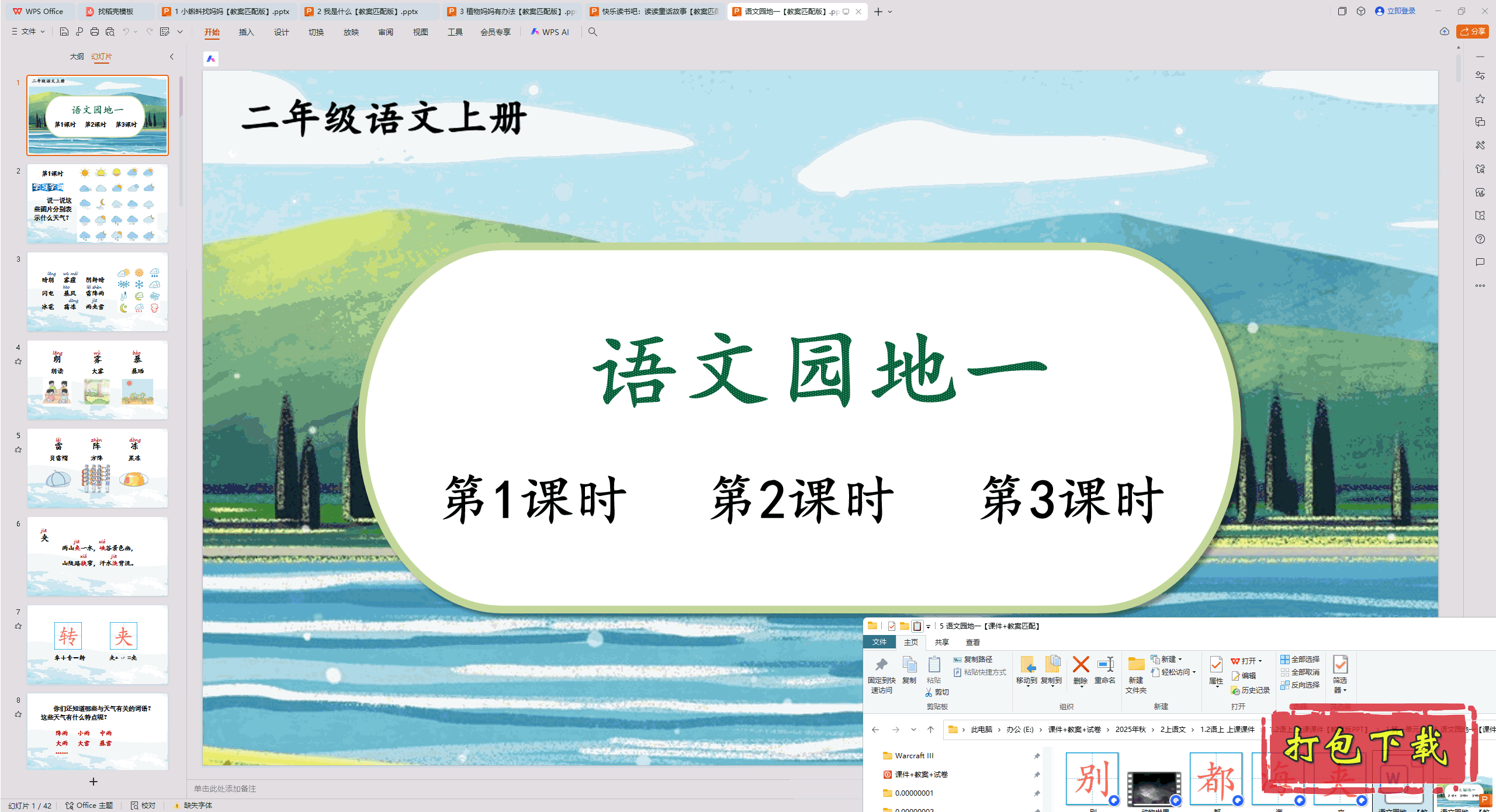Click the Print preview icon
The image size is (1496, 812).
110,32
